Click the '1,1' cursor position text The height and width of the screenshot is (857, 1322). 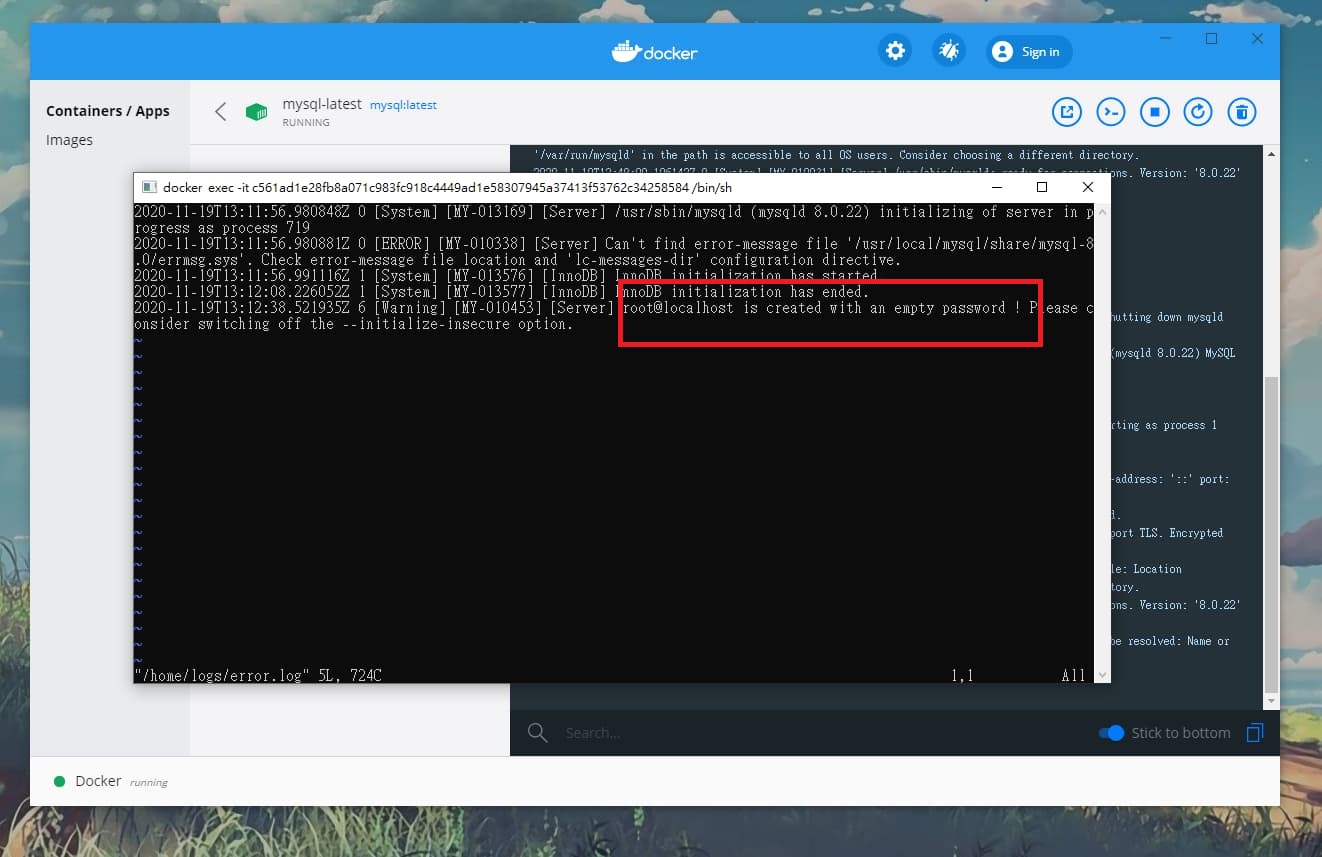click(x=962, y=675)
